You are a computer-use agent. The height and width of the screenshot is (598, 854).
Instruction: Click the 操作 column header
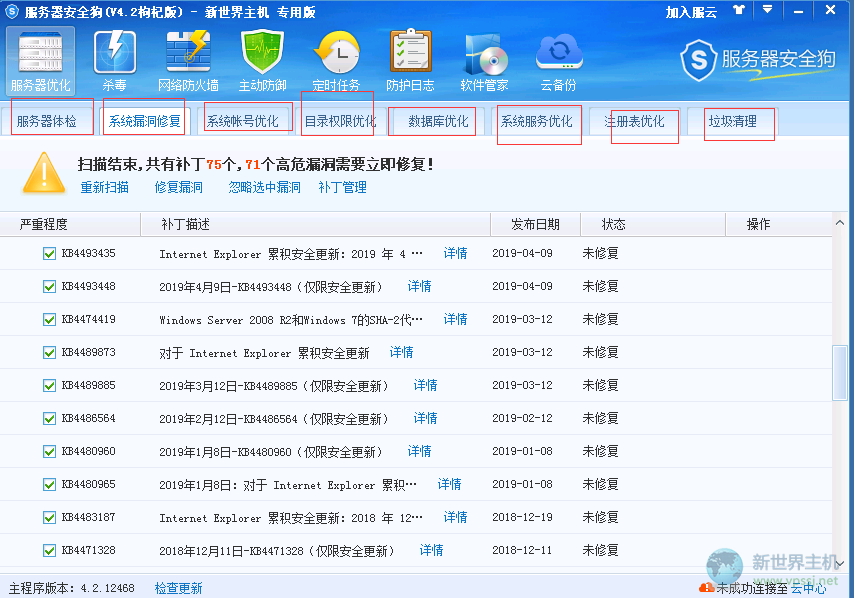pos(779,224)
